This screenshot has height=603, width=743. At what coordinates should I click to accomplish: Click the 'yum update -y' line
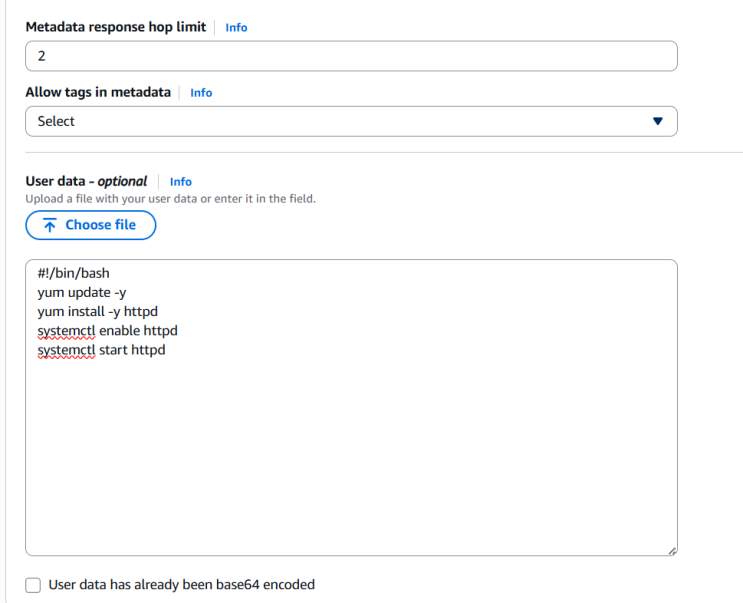82,293
